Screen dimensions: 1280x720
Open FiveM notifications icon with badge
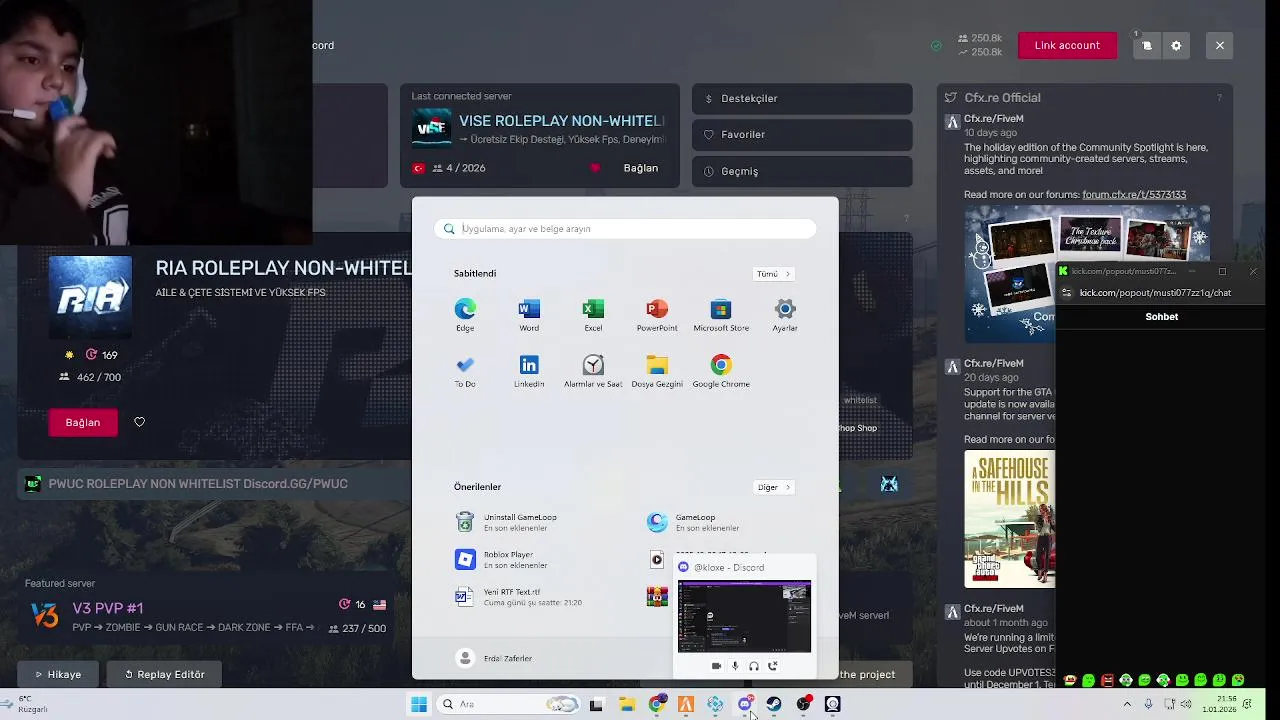pos(1146,45)
